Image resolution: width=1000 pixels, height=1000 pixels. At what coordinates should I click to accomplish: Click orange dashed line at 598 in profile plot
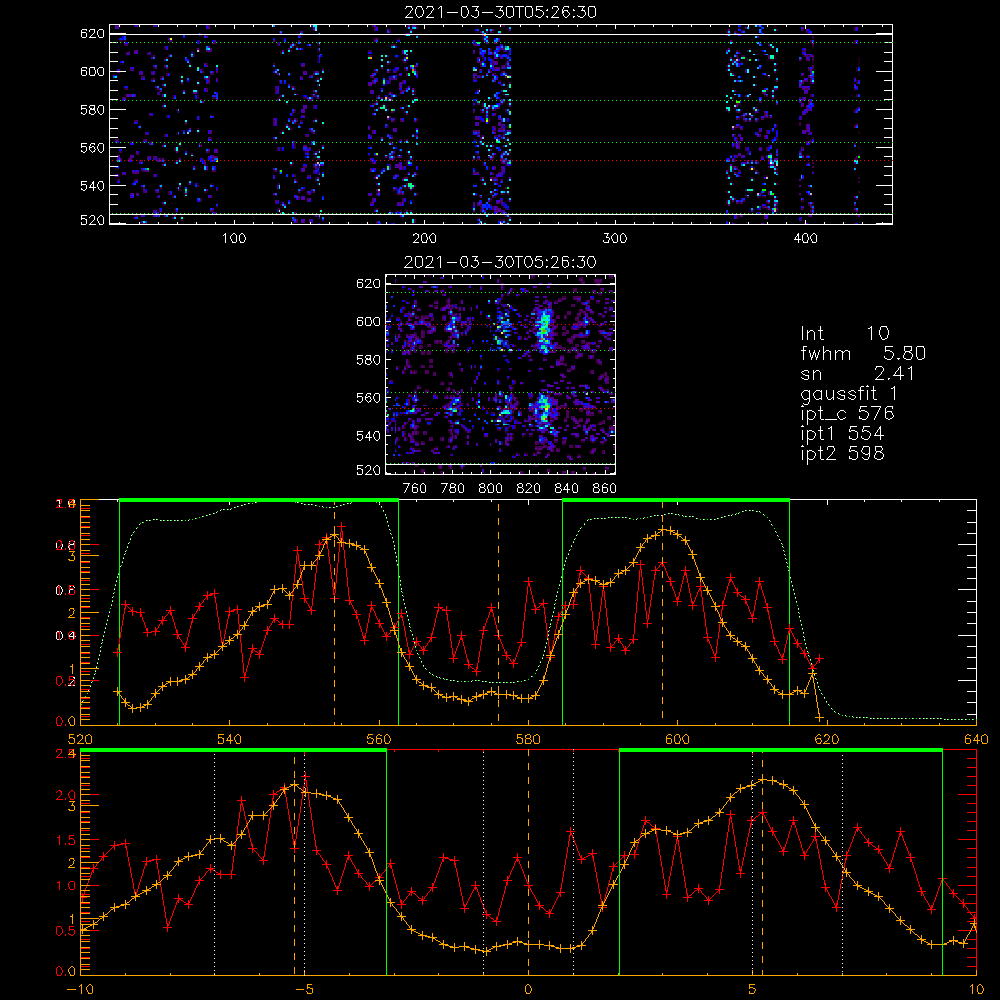[x=662, y=612]
